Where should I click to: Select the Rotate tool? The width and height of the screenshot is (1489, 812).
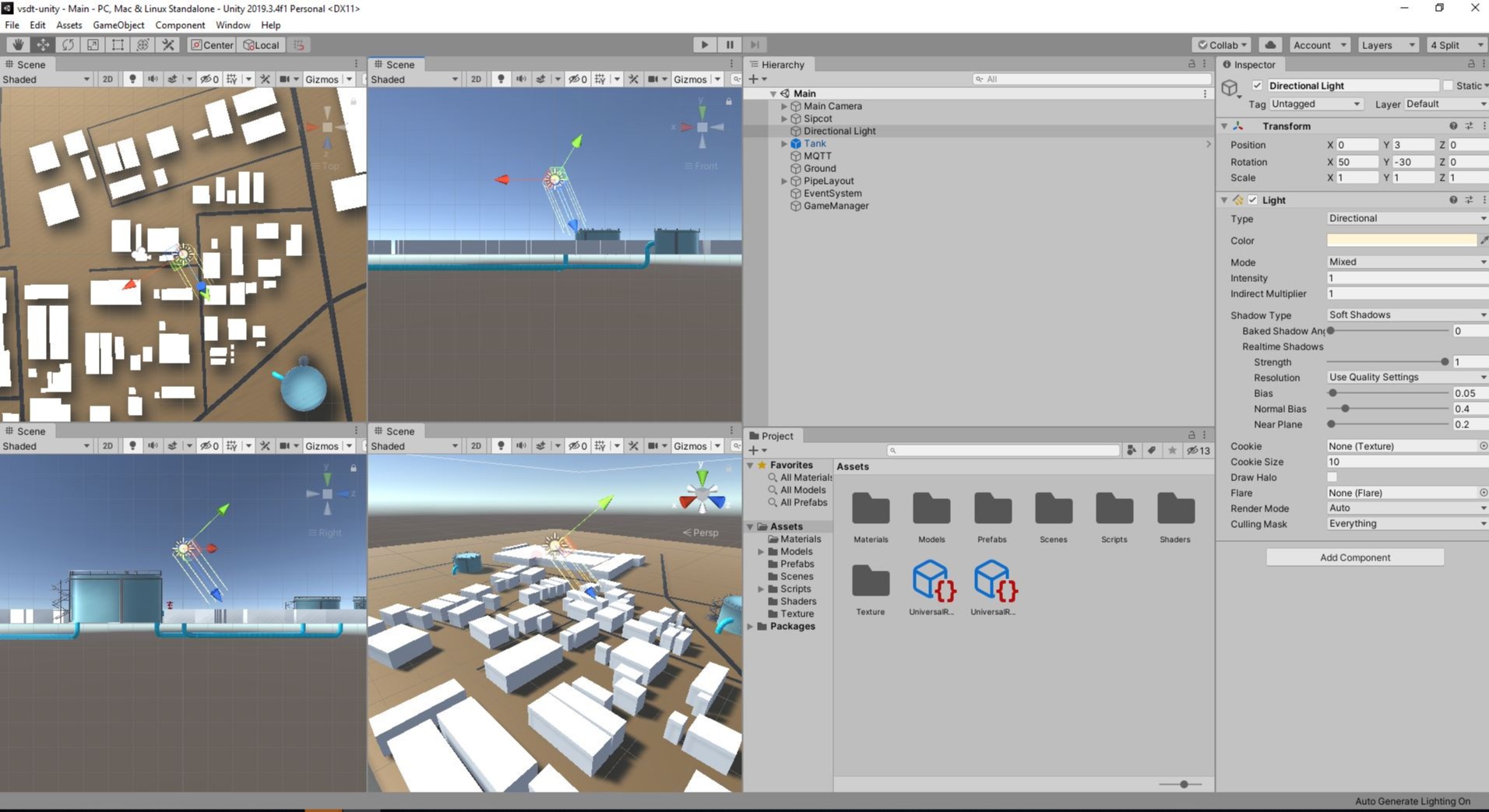(68, 45)
